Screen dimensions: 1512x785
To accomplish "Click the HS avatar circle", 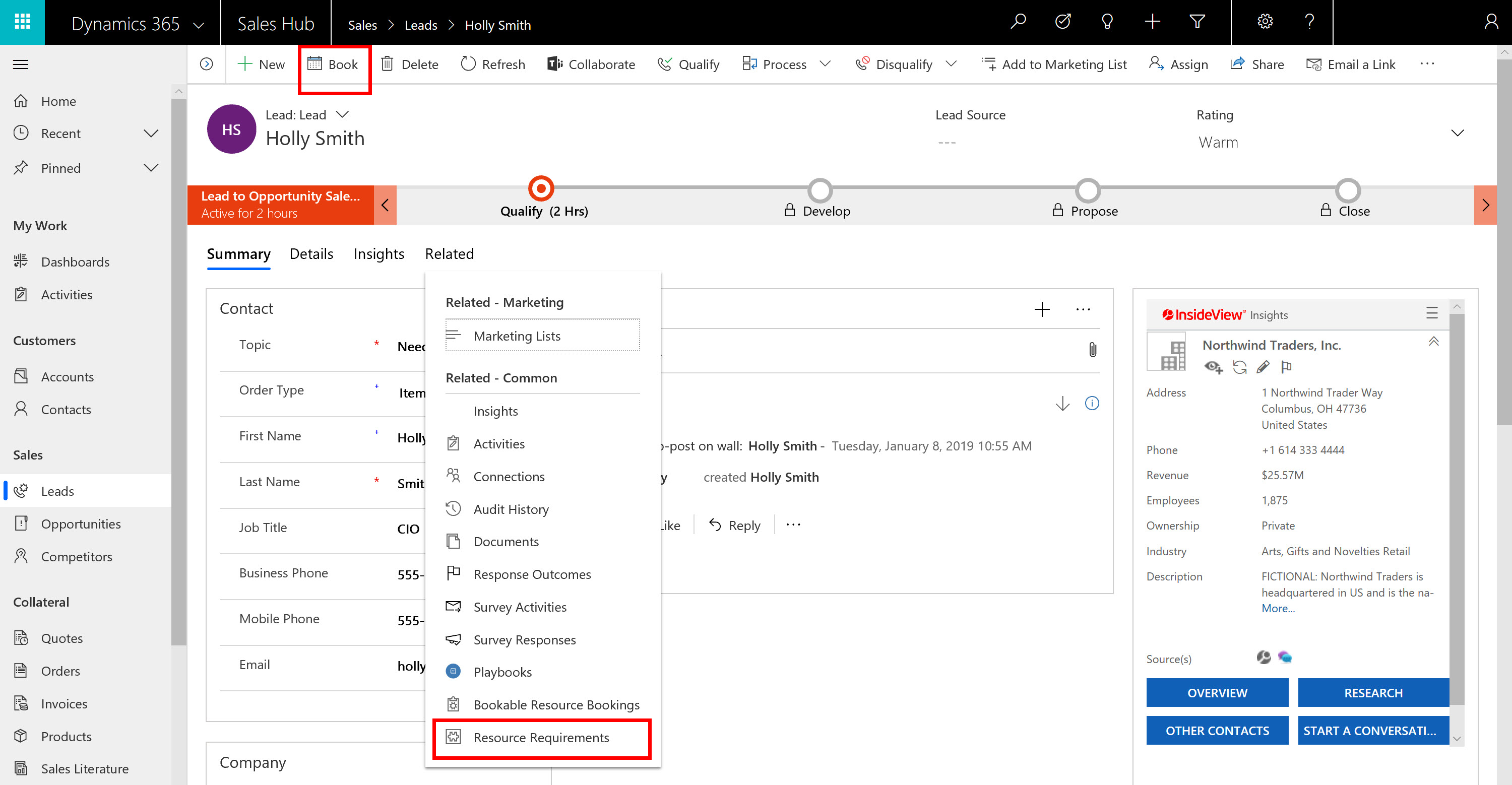I will (x=231, y=129).
